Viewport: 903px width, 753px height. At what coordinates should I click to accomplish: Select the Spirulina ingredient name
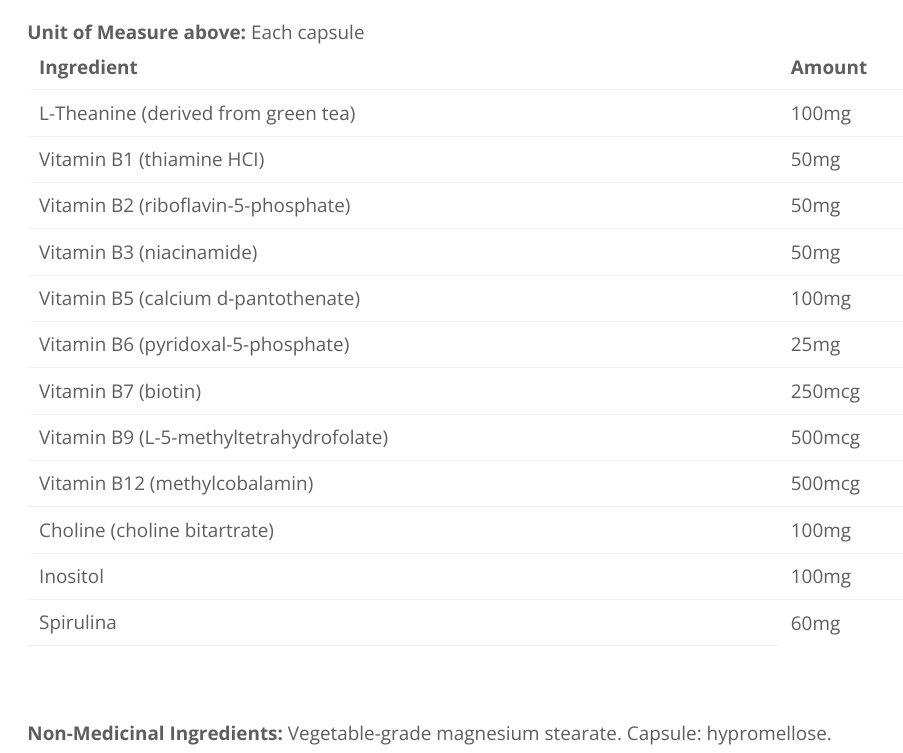pyautogui.click(x=77, y=622)
